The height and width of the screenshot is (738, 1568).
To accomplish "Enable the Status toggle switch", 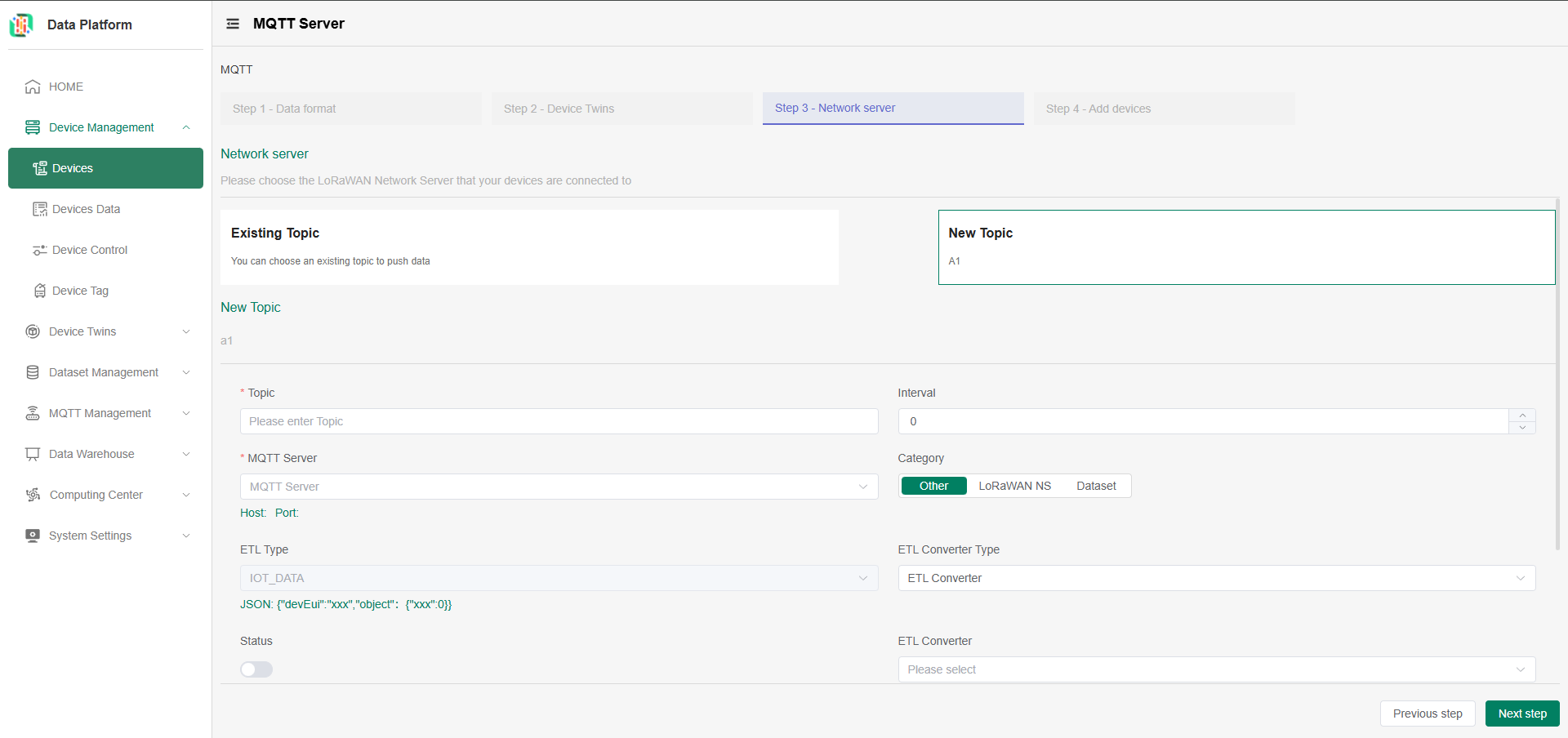I will [256, 669].
